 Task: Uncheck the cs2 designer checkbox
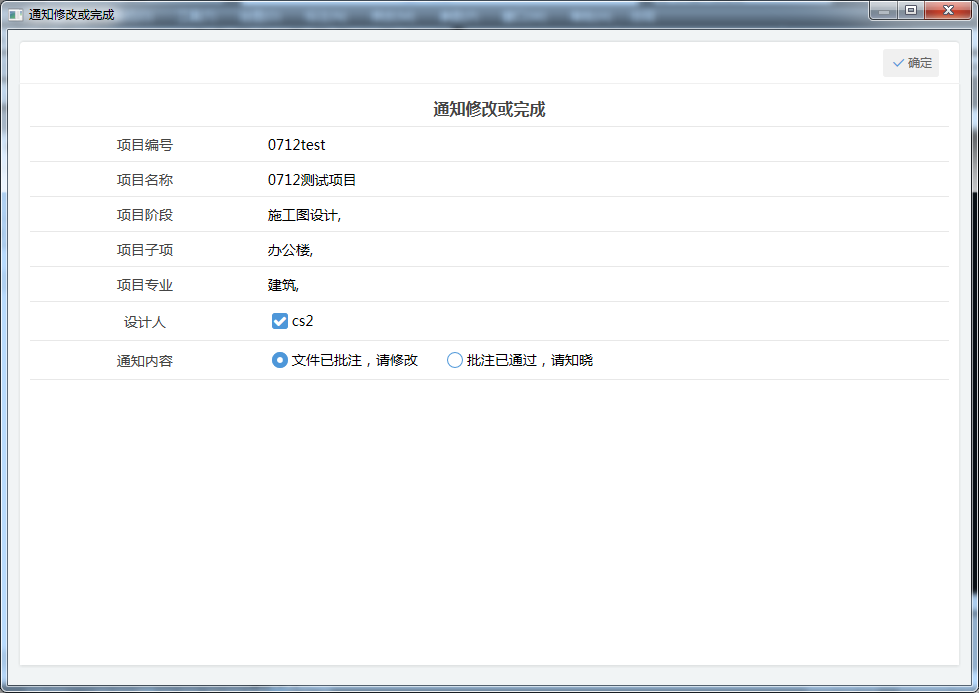[280, 321]
